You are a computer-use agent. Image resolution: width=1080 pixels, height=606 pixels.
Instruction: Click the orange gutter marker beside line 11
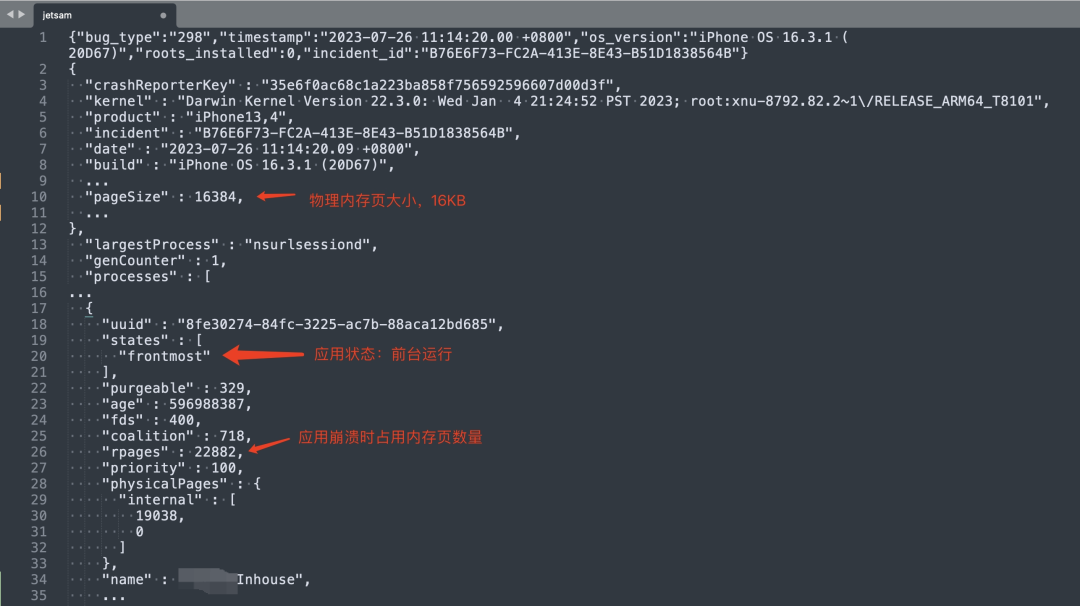point(2,213)
